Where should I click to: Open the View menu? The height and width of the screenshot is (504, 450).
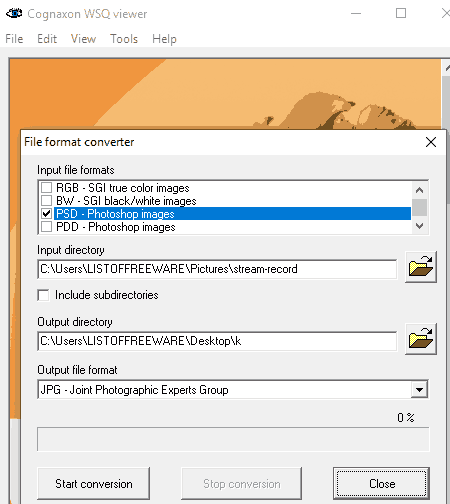[83, 39]
